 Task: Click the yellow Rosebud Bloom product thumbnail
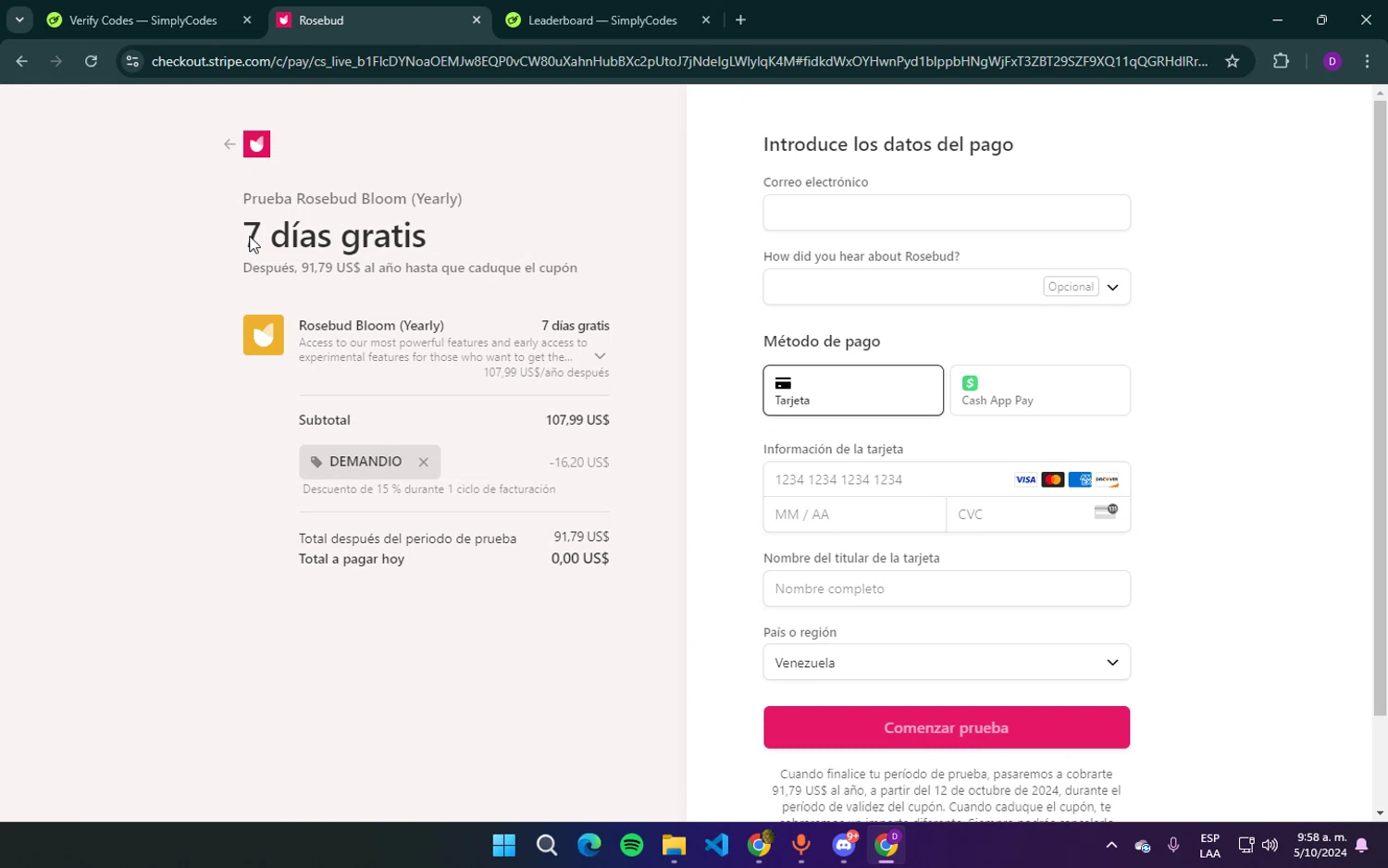tap(263, 335)
